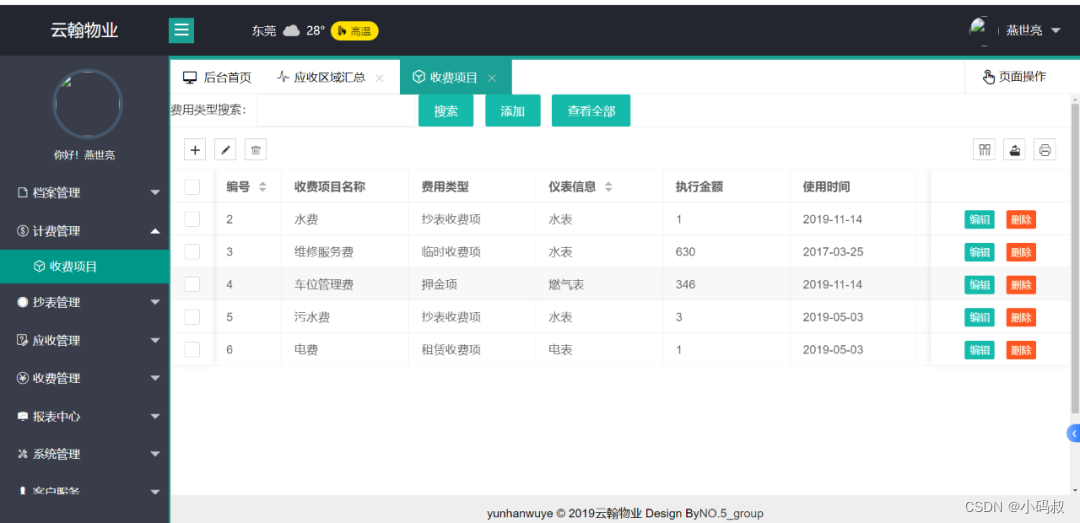Close the 应收区域汇总 tab with its X
This screenshot has width=1080, height=523.
pos(380,78)
